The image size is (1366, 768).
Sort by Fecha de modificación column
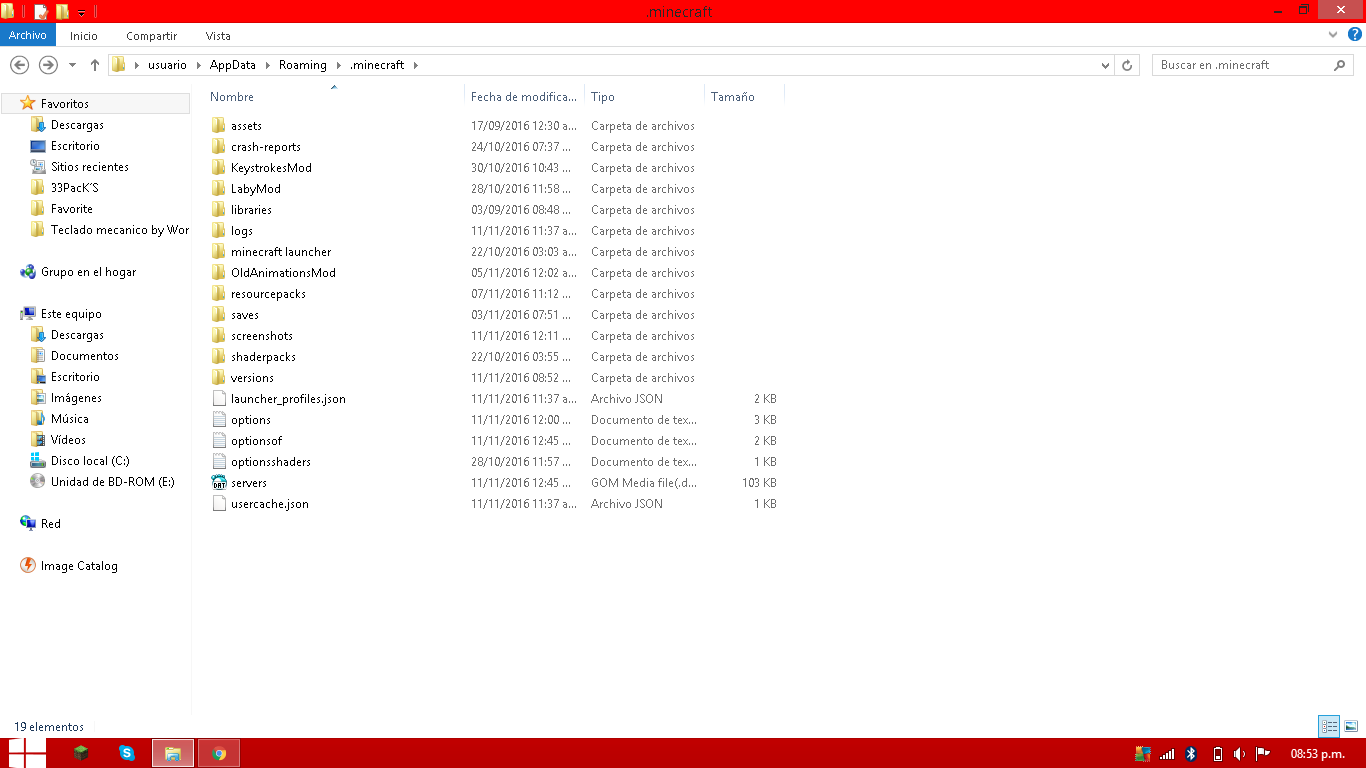tap(524, 97)
